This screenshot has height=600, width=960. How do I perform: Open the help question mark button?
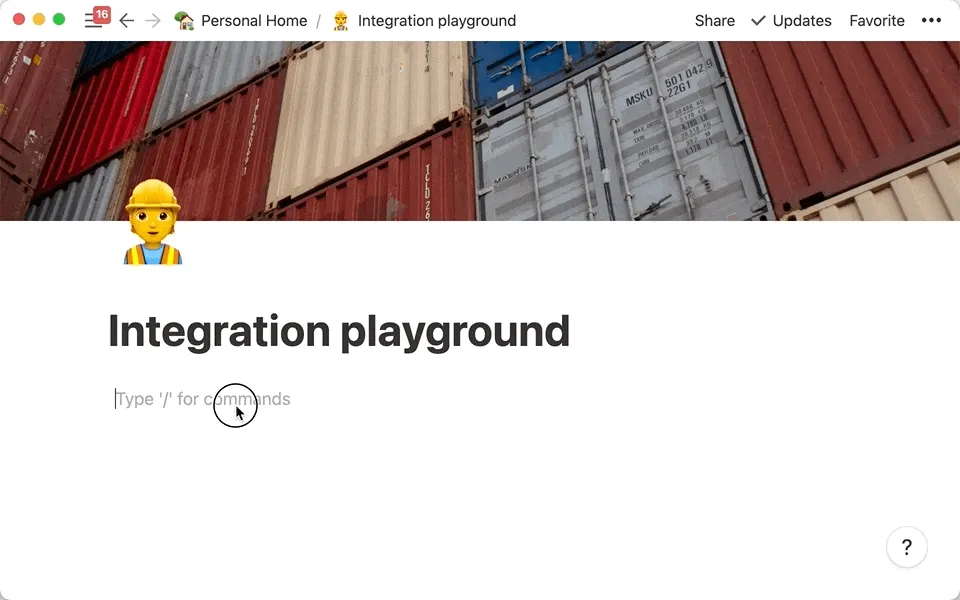906,547
